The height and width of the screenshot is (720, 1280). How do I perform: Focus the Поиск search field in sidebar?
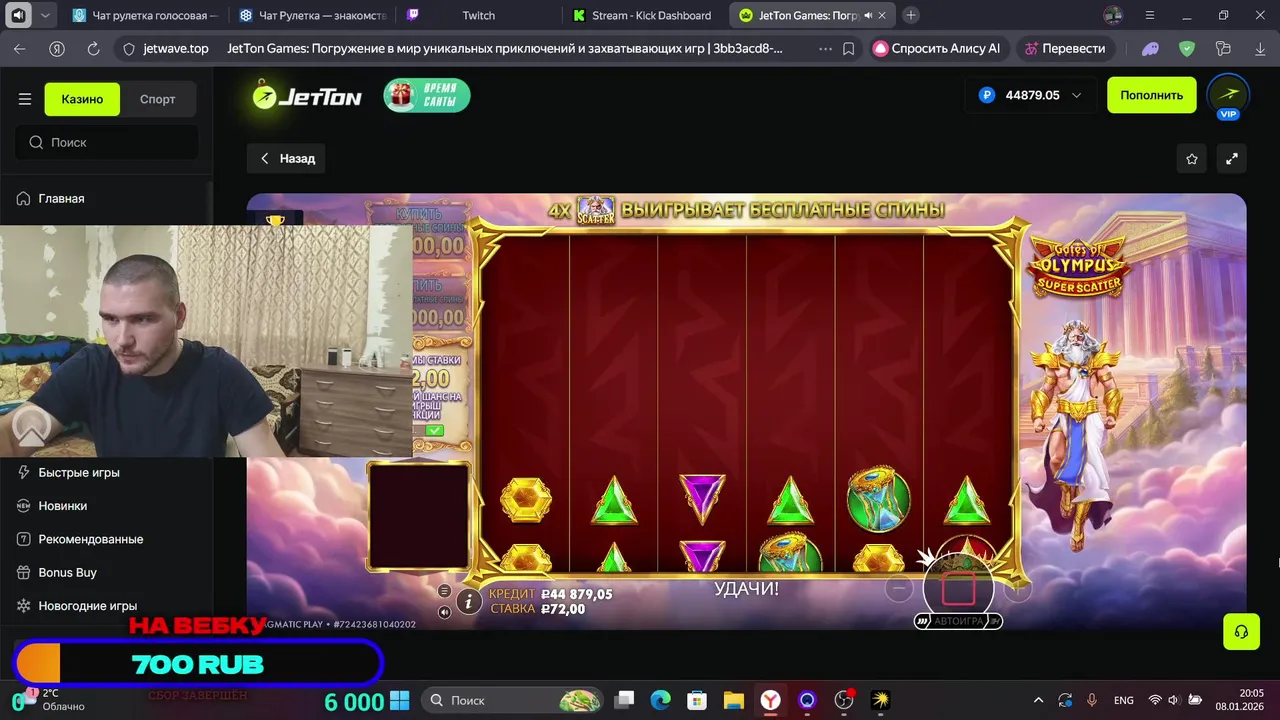pos(106,142)
